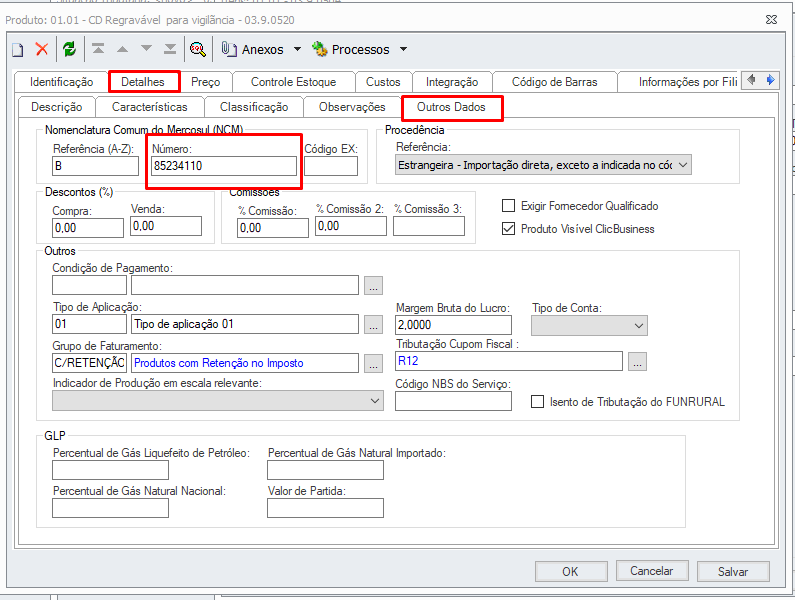Click Condição de Pagamento code field
The width and height of the screenshot is (795, 600).
pyautogui.click(x=89, y=285)
